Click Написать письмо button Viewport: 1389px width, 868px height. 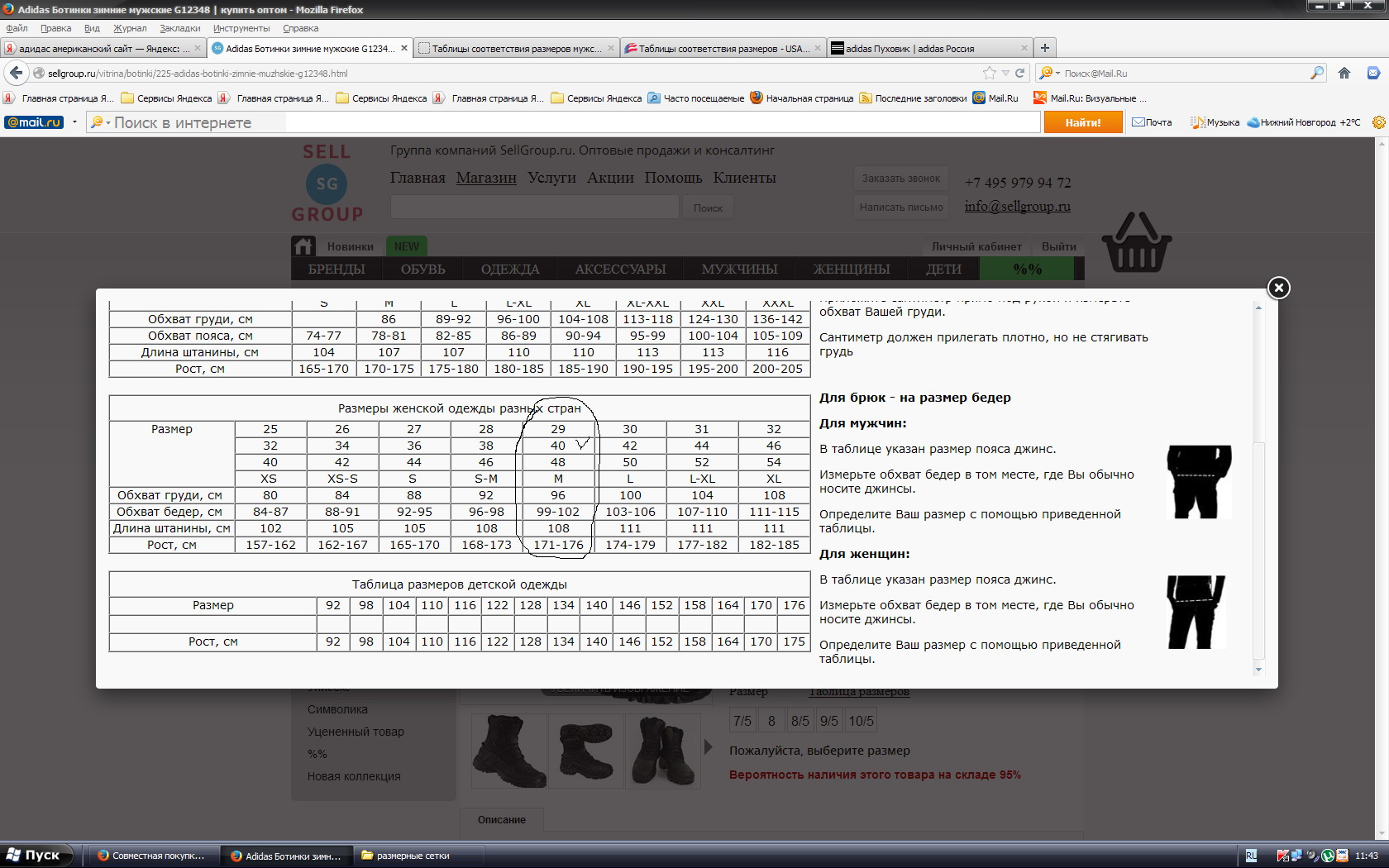pyautogui.click(x=901, y=207)
